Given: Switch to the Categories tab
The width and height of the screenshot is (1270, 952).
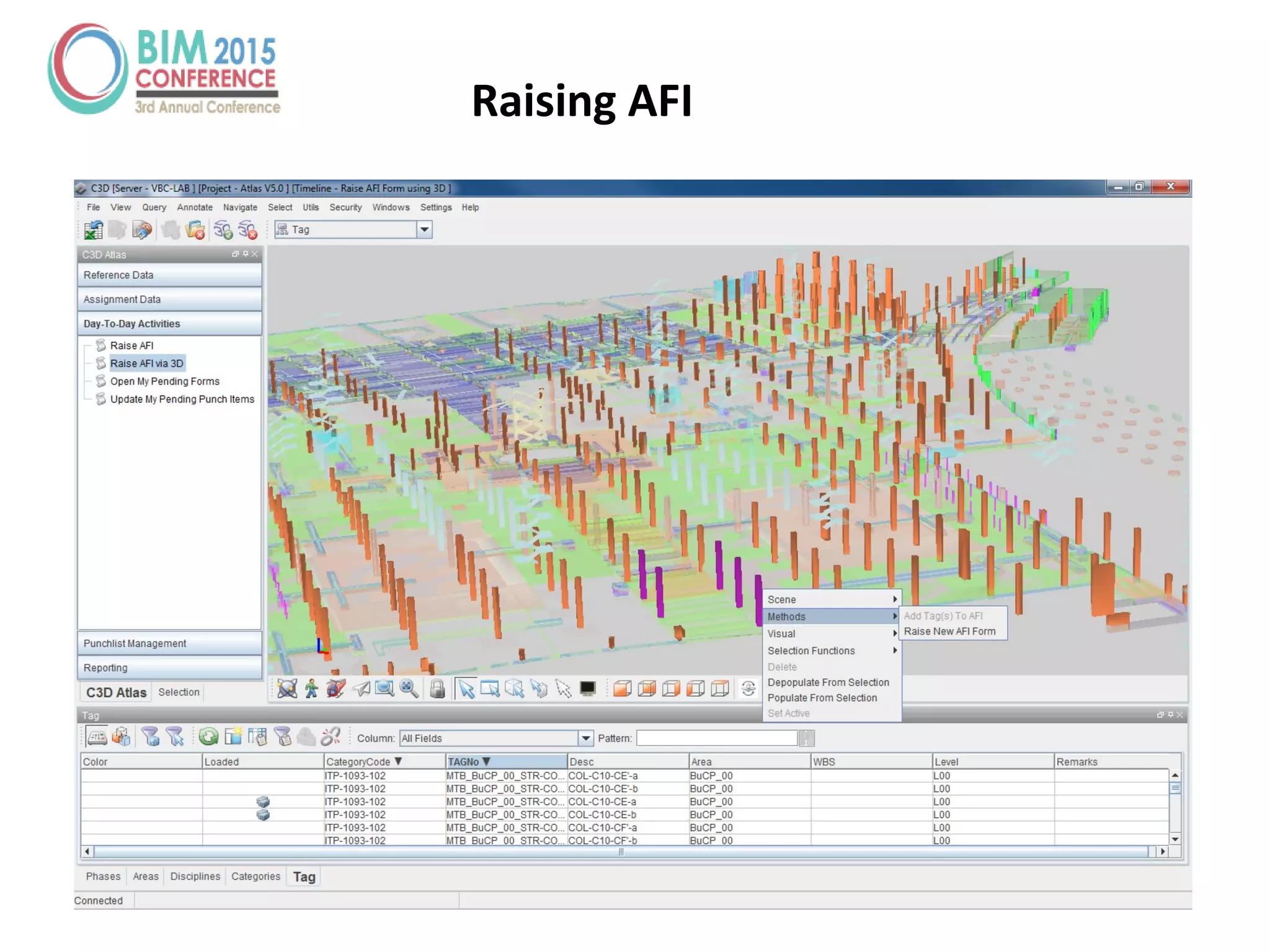Looking at the screenshot, I should pos(255,876).
